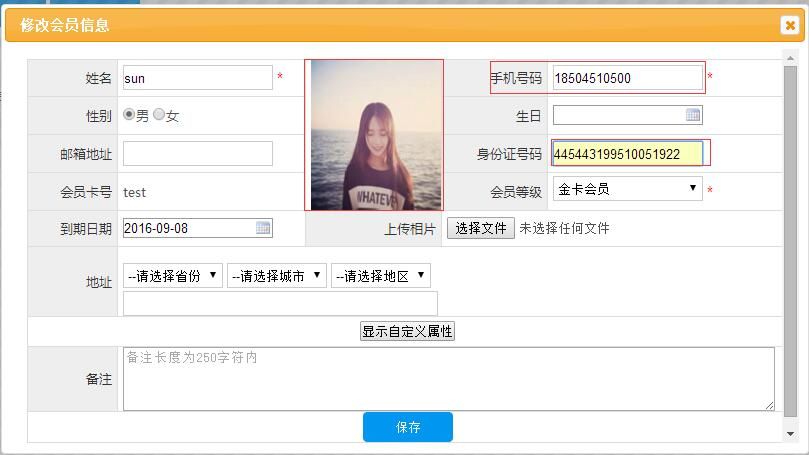
Task: Click the email address input field
Action: click(197, 153)
